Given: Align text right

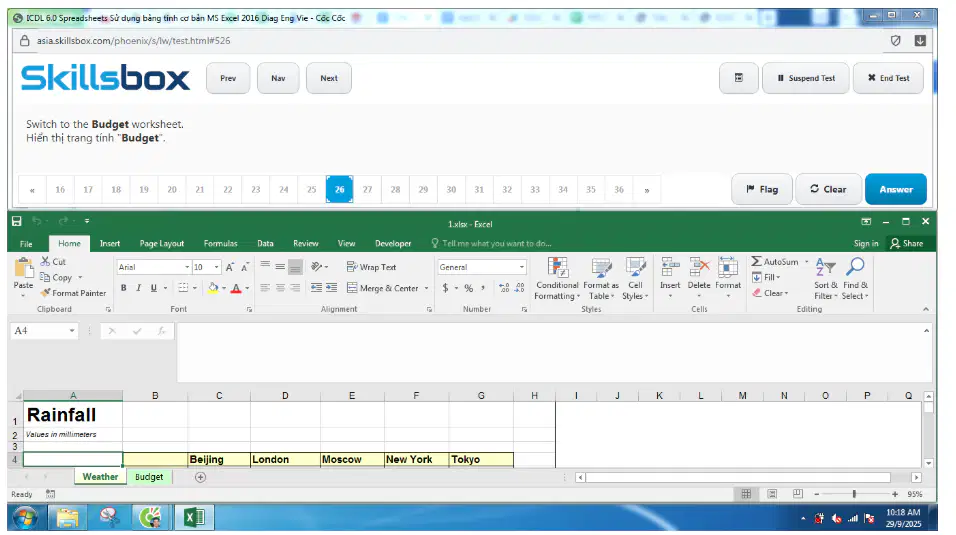Looking at the screenshot, I should click(x=295, y=288).
